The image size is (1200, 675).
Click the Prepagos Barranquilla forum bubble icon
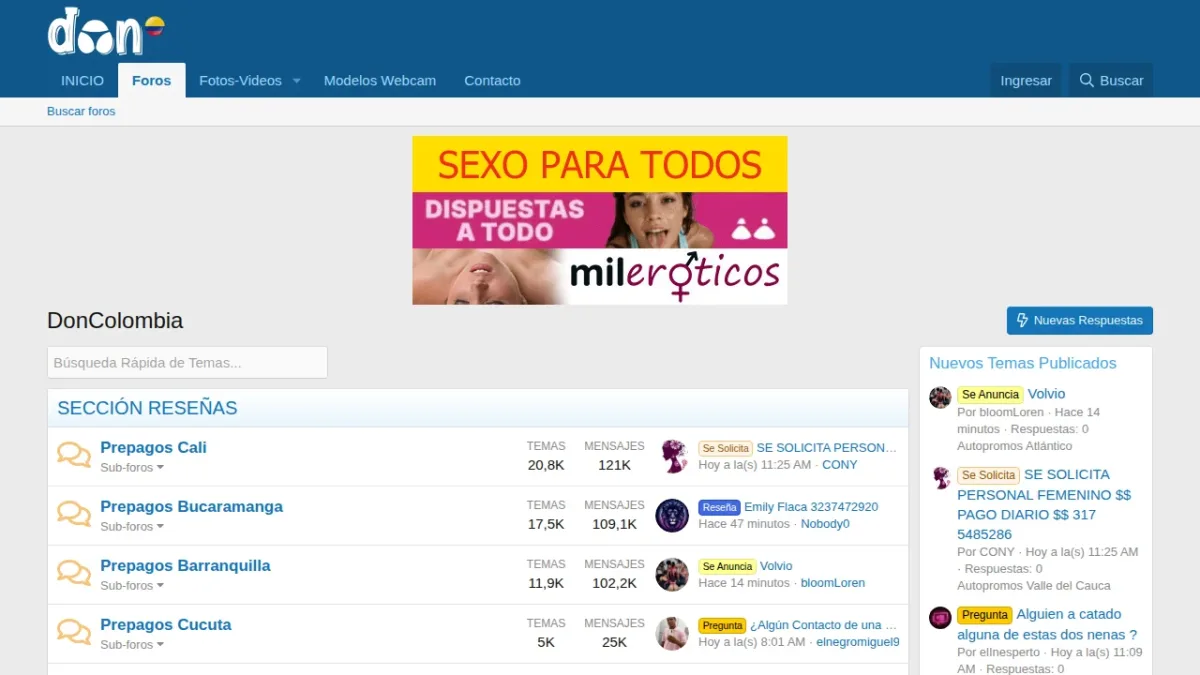click(74, 573)
